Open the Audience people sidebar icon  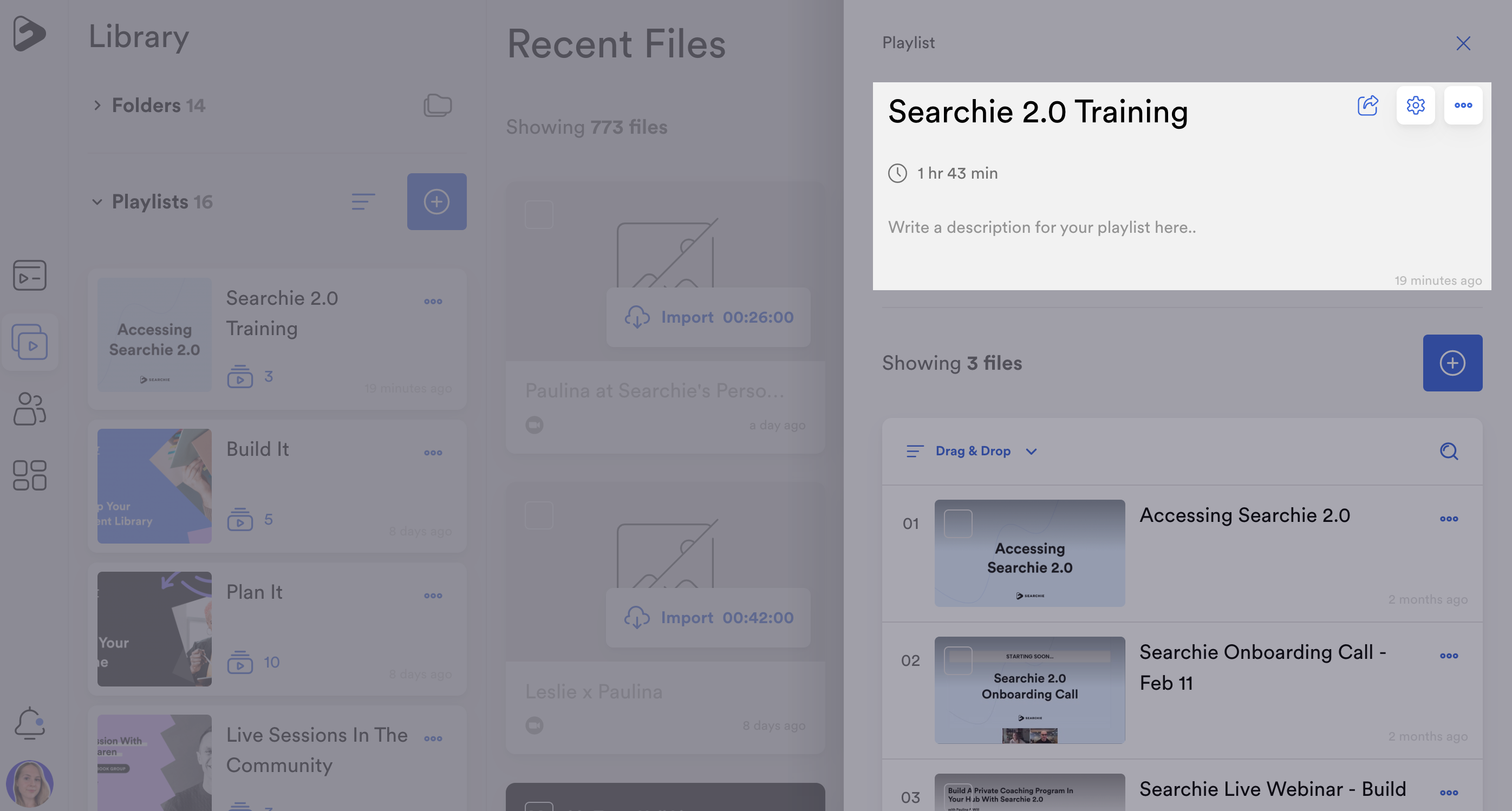pyautogui.click(x=29, y=409)
